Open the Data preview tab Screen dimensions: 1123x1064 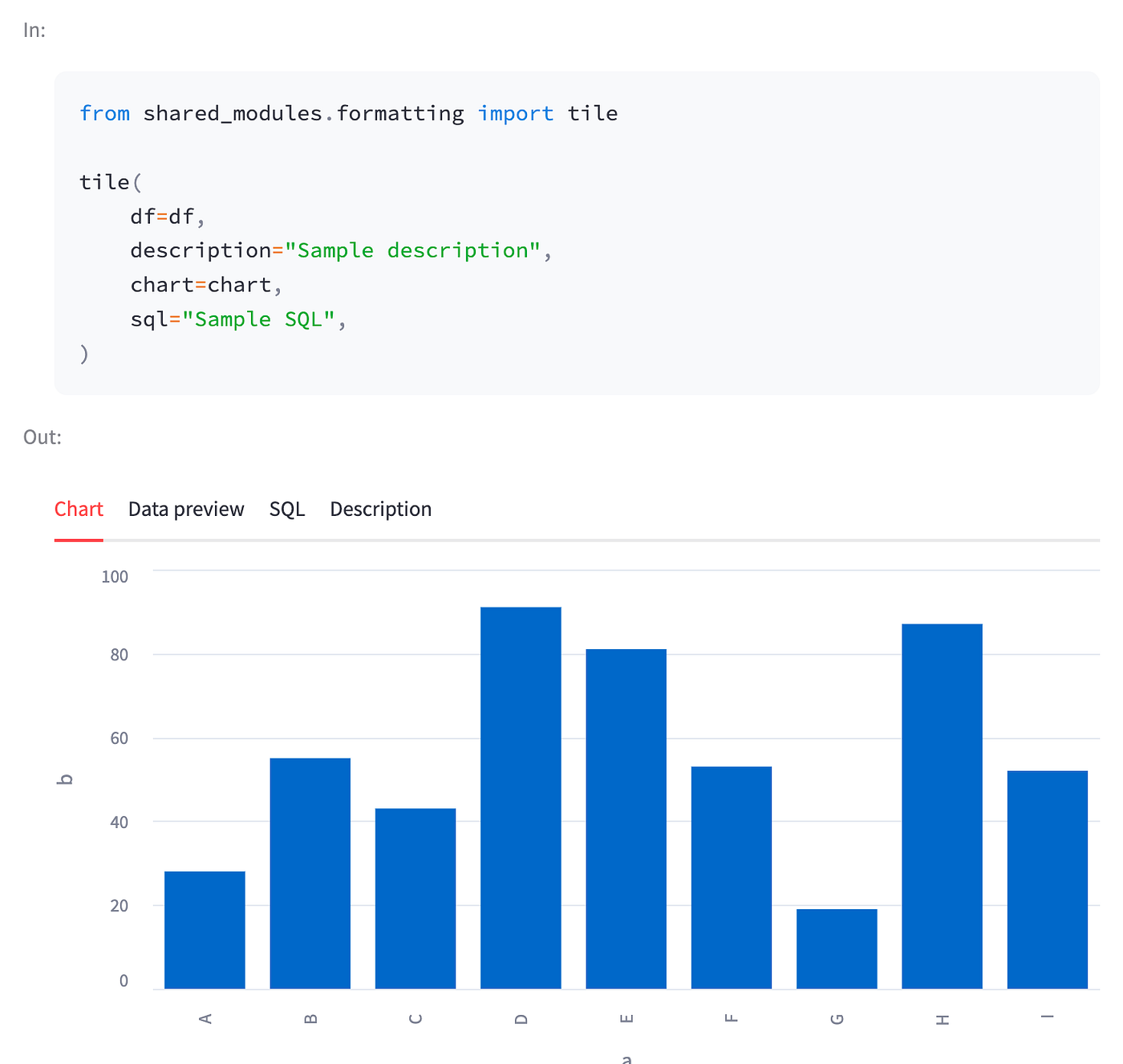[186, 509]
